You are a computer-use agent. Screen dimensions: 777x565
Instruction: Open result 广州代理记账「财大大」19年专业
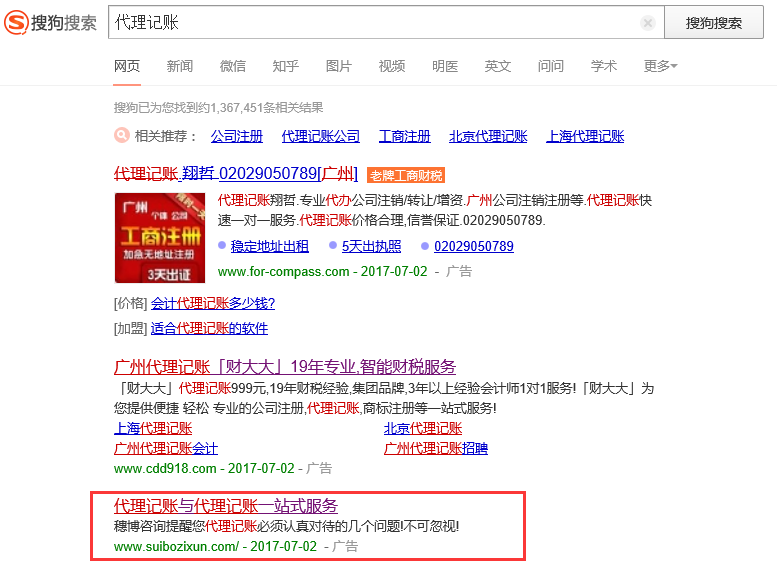285,367
